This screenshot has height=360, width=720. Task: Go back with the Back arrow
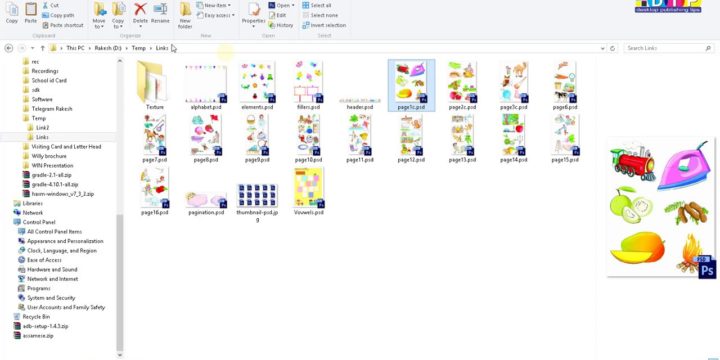(9, 48)
